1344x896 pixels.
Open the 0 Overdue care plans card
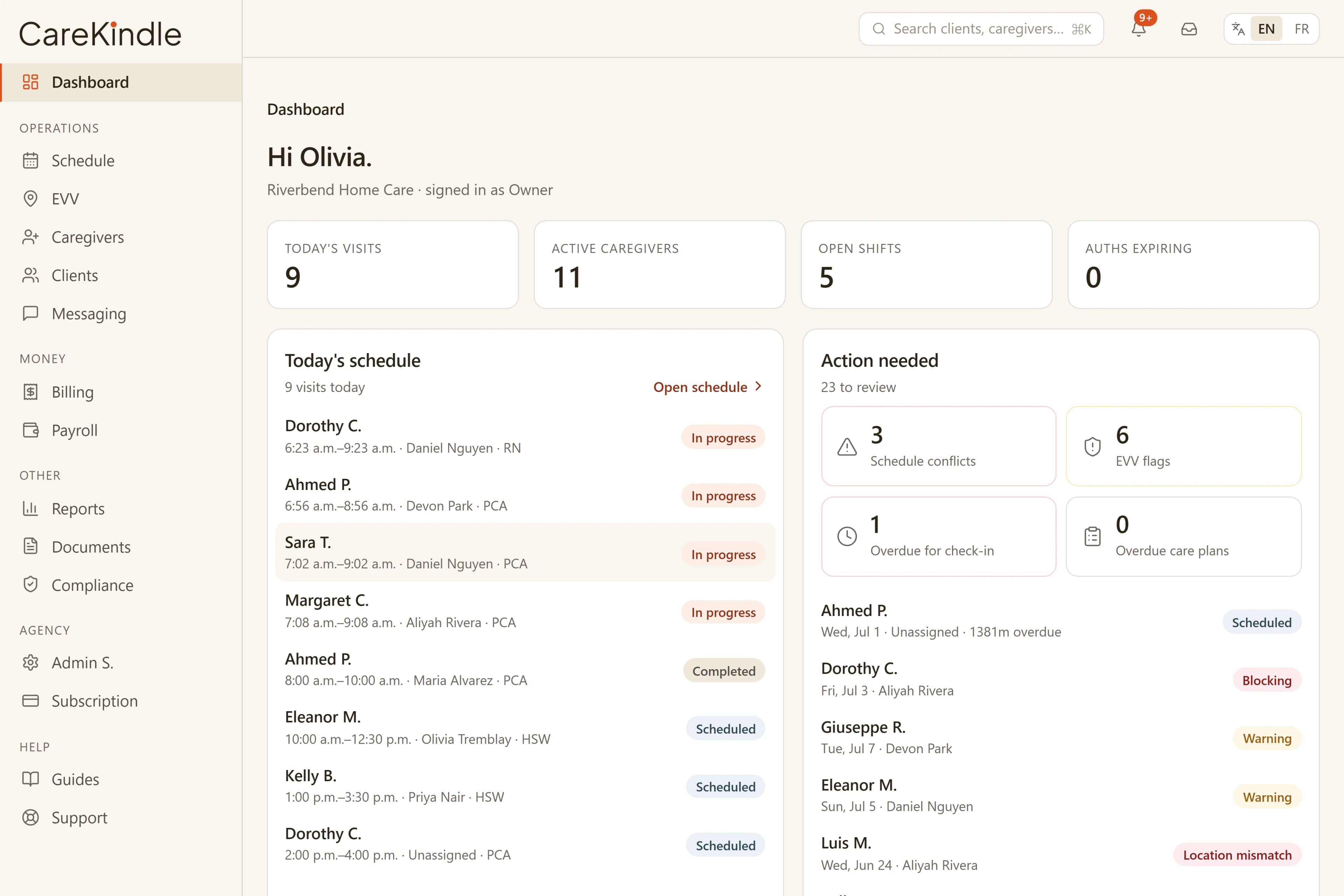[x=1183, y=536]
